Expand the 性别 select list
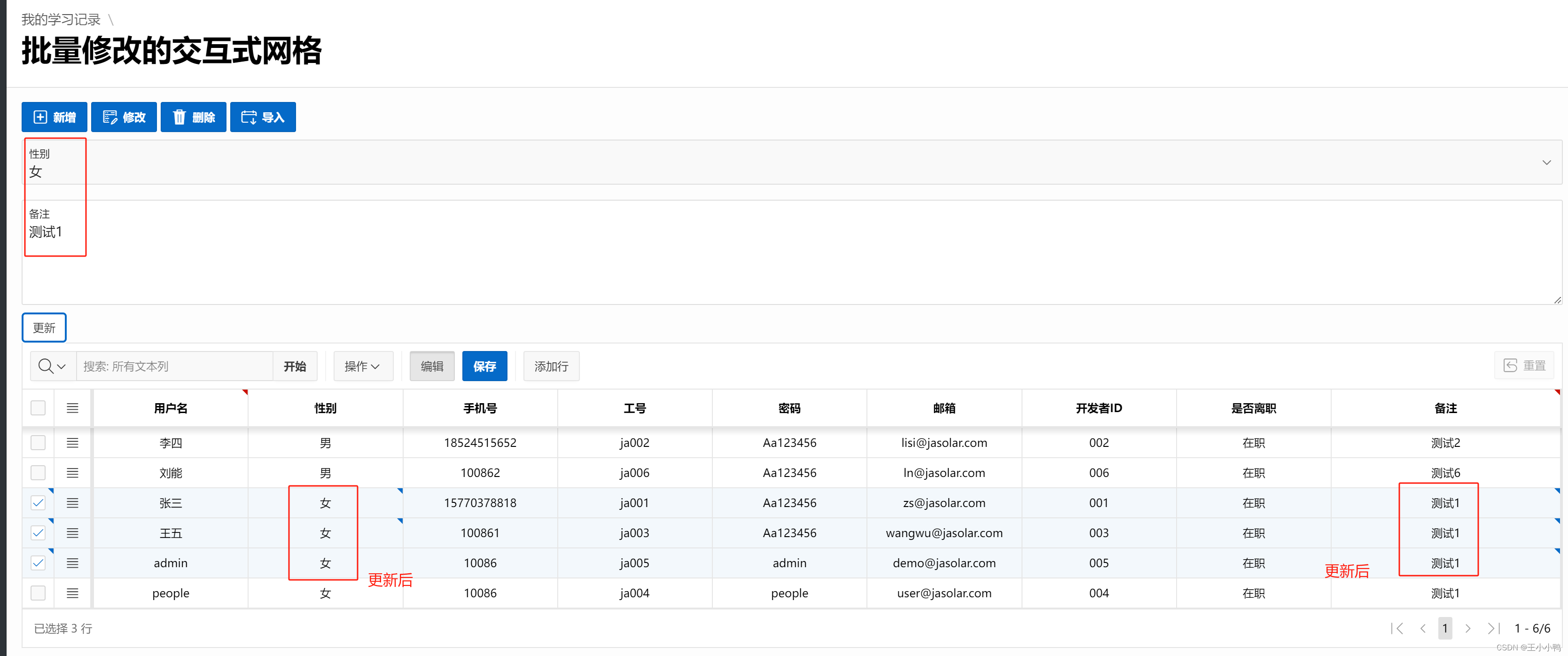 1546,163
